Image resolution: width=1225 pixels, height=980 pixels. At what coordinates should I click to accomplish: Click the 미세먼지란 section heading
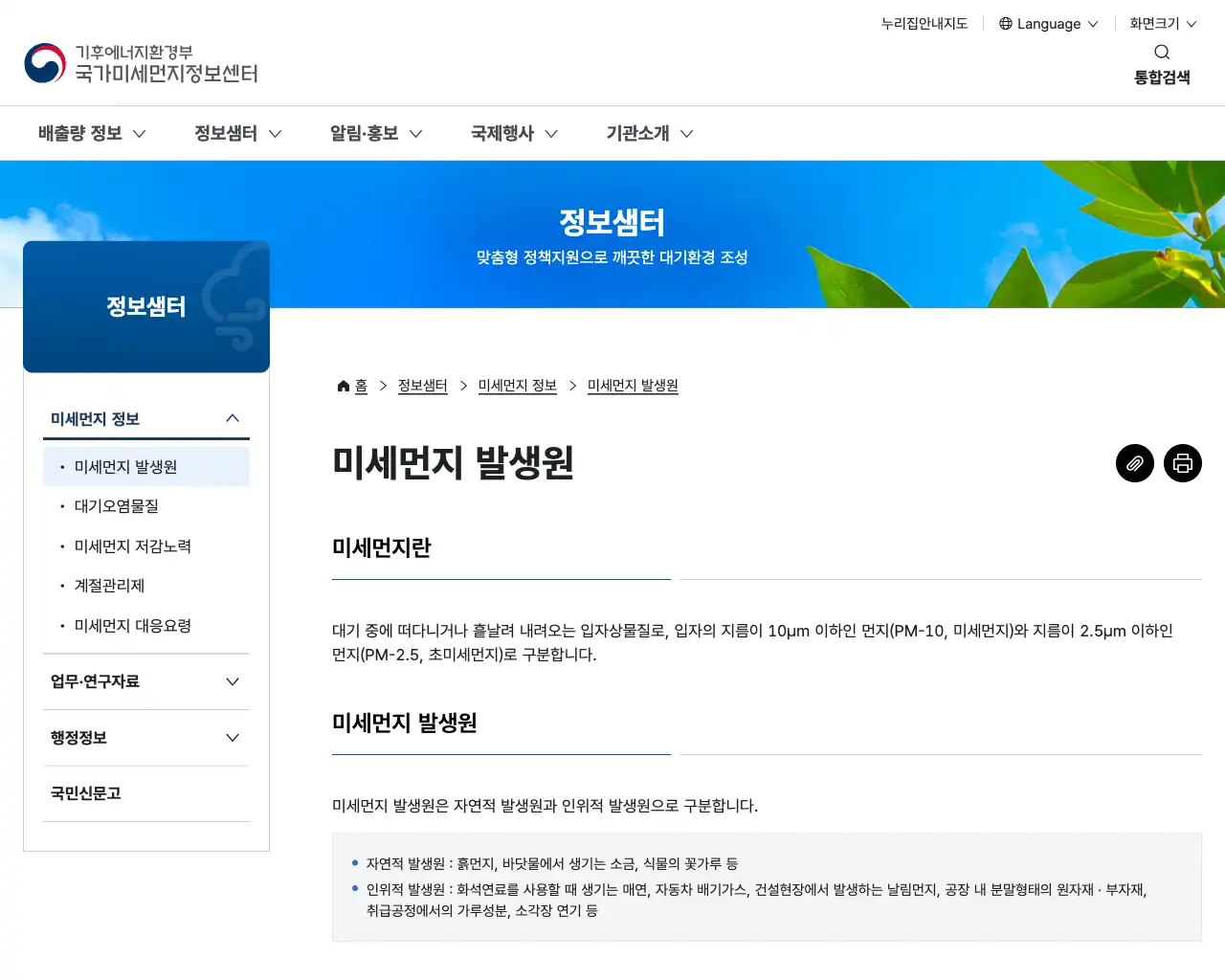[382, 547]
